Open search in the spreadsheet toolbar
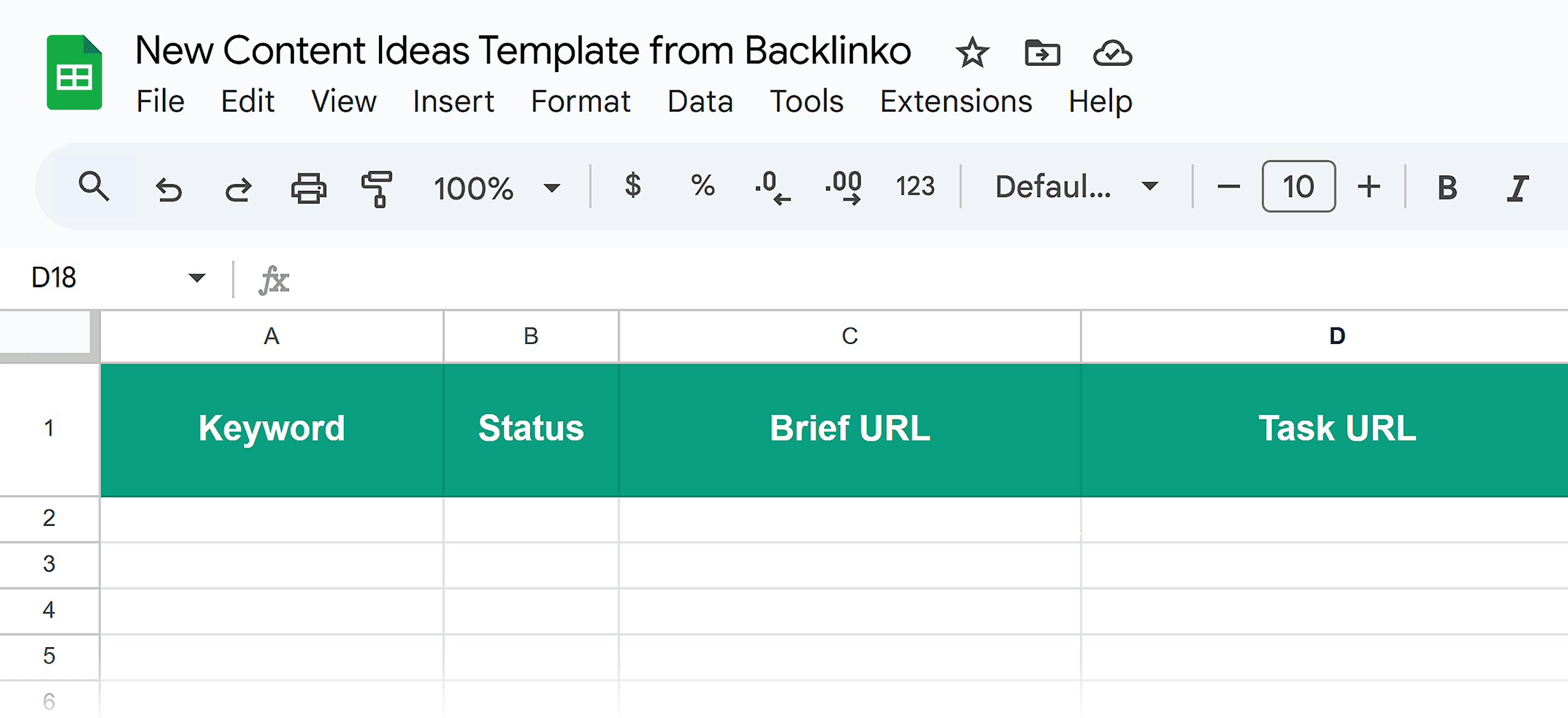1568x718 pixels. click(93, 186)
